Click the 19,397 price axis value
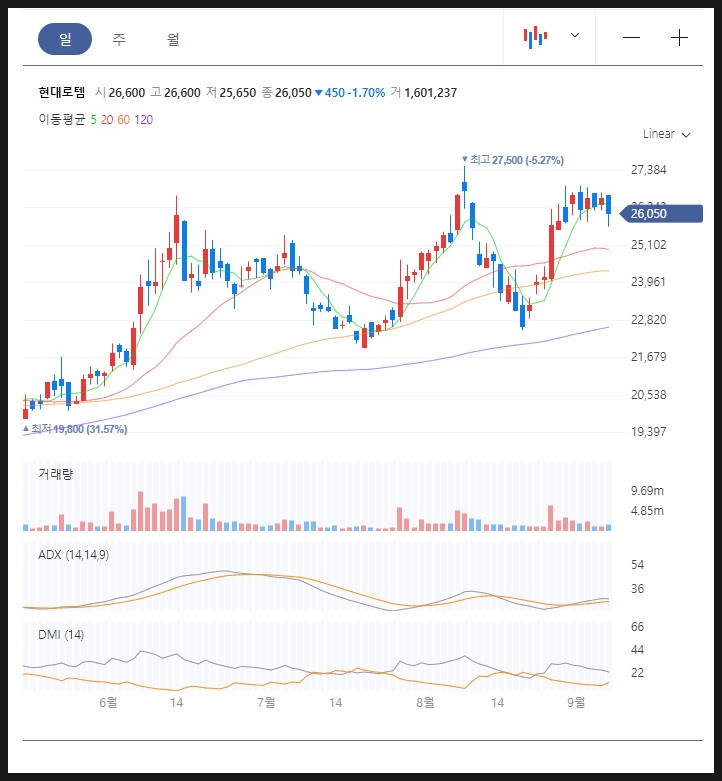Image resolution: width=722 pixels, height=781 pixels. click(648, 432)
